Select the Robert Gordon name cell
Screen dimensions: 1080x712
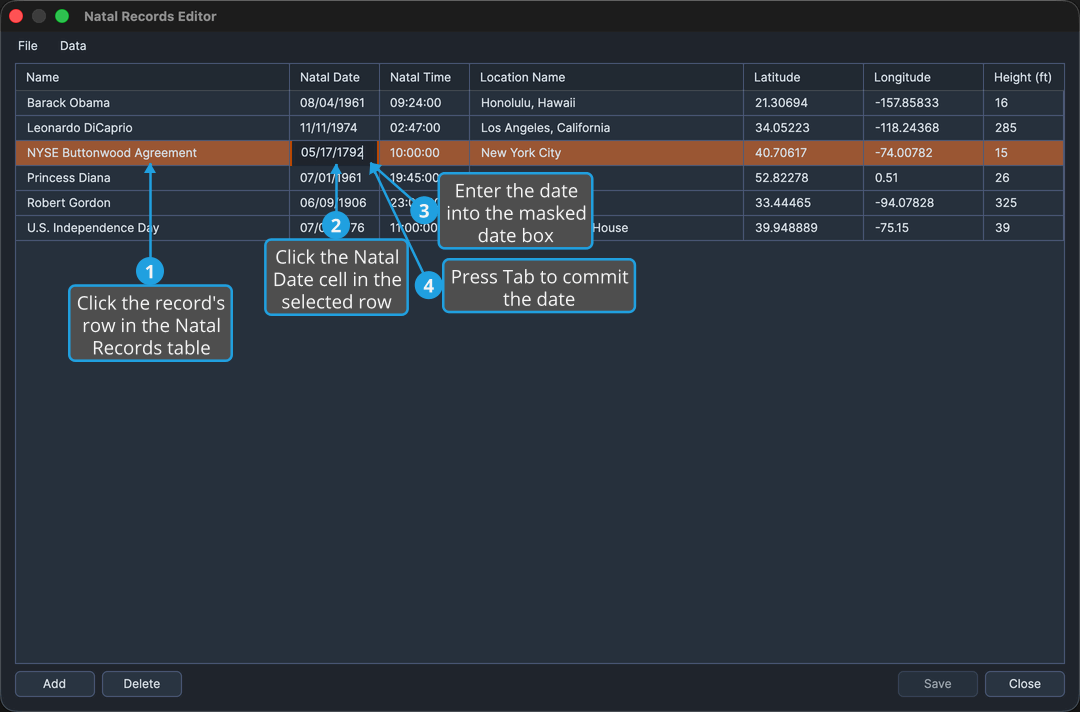[152, 202]
